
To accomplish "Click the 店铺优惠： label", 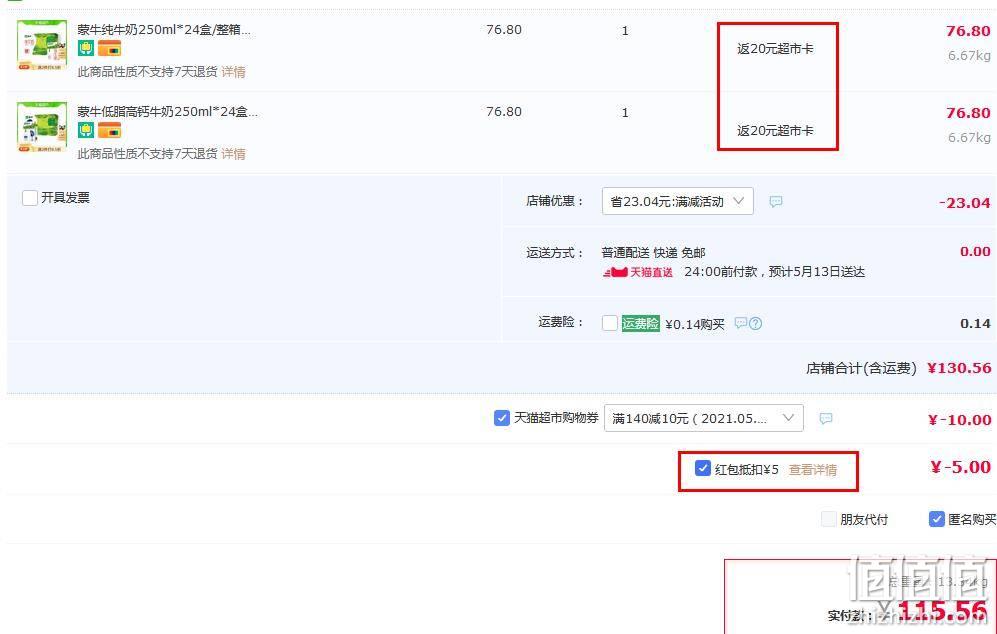I will point(555,201).
